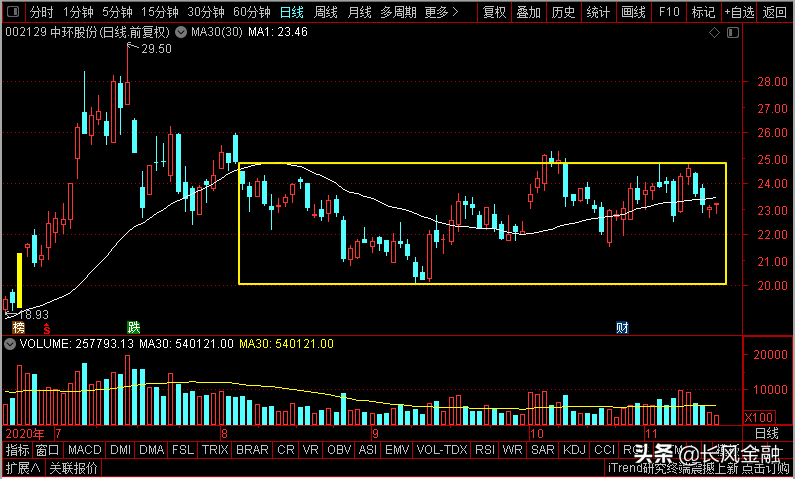Image resolution: width=795 pixels, height=479 pixels.
Task: Toggle 叠加 overlay mode
Action: (x=529, y=13)
